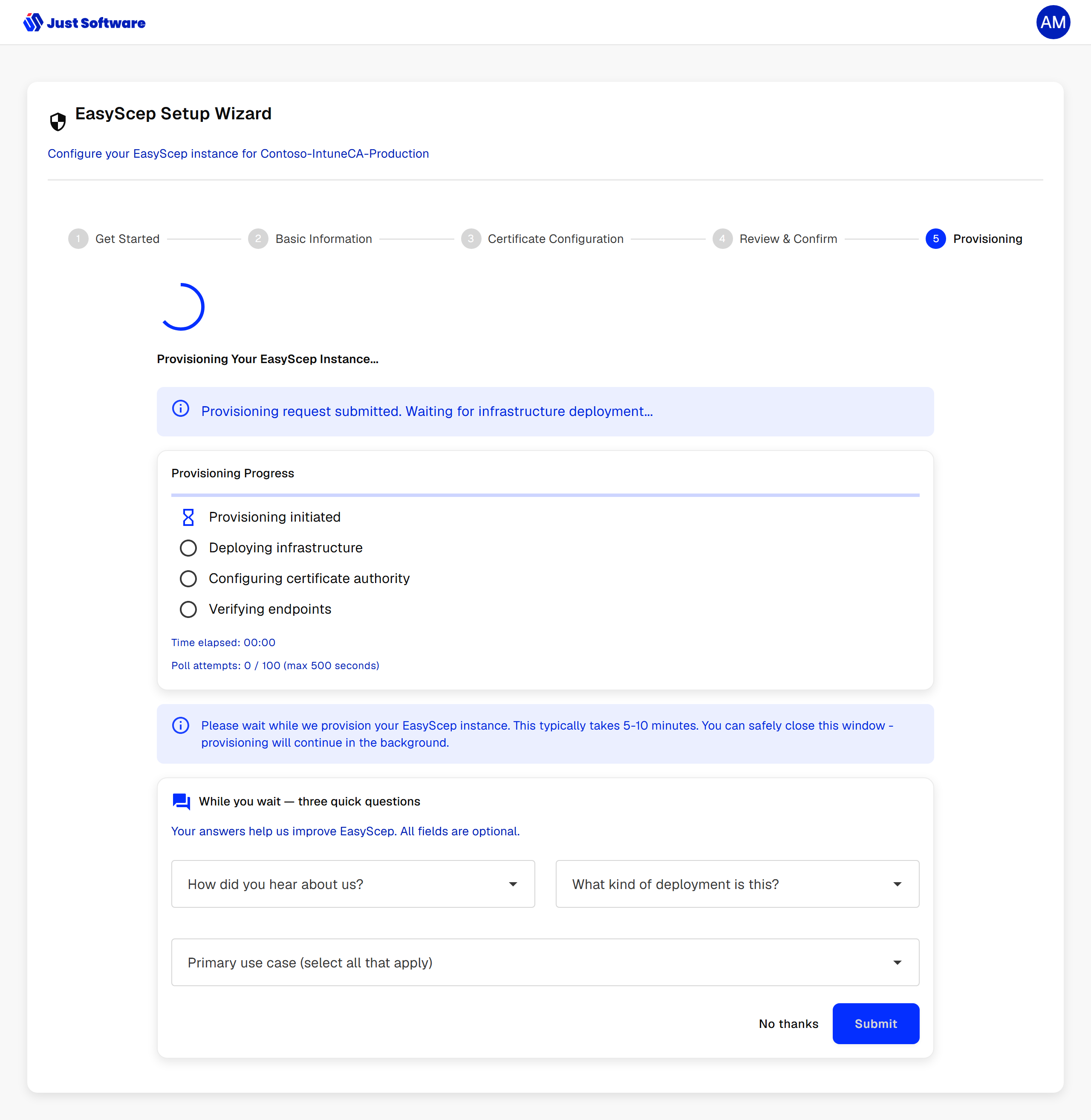1091x1120 pixels.
Task: Click step 5 circle for Provisioning
Action: (x=935, y=238)
